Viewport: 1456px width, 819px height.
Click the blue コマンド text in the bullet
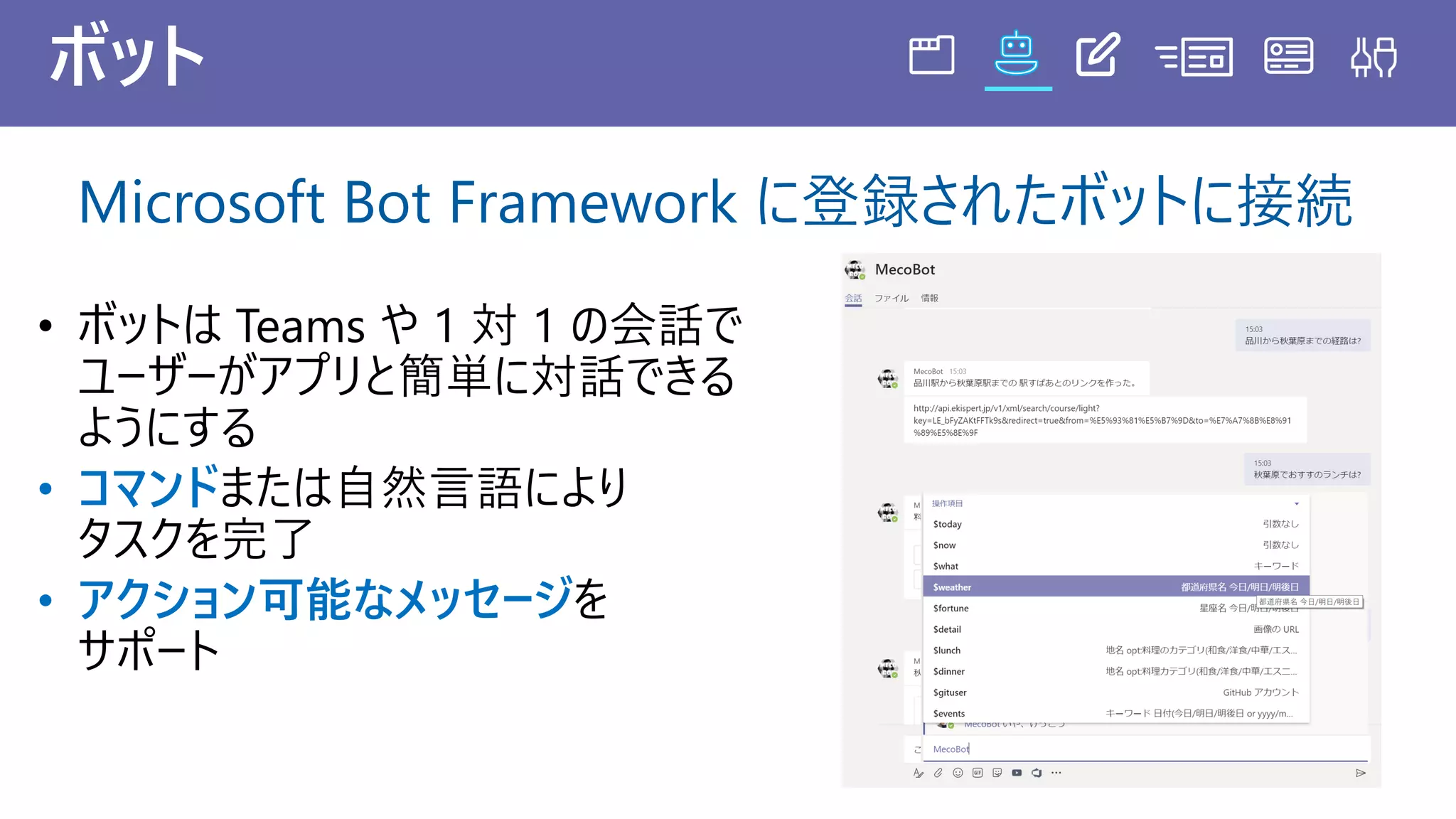[148, 488]
